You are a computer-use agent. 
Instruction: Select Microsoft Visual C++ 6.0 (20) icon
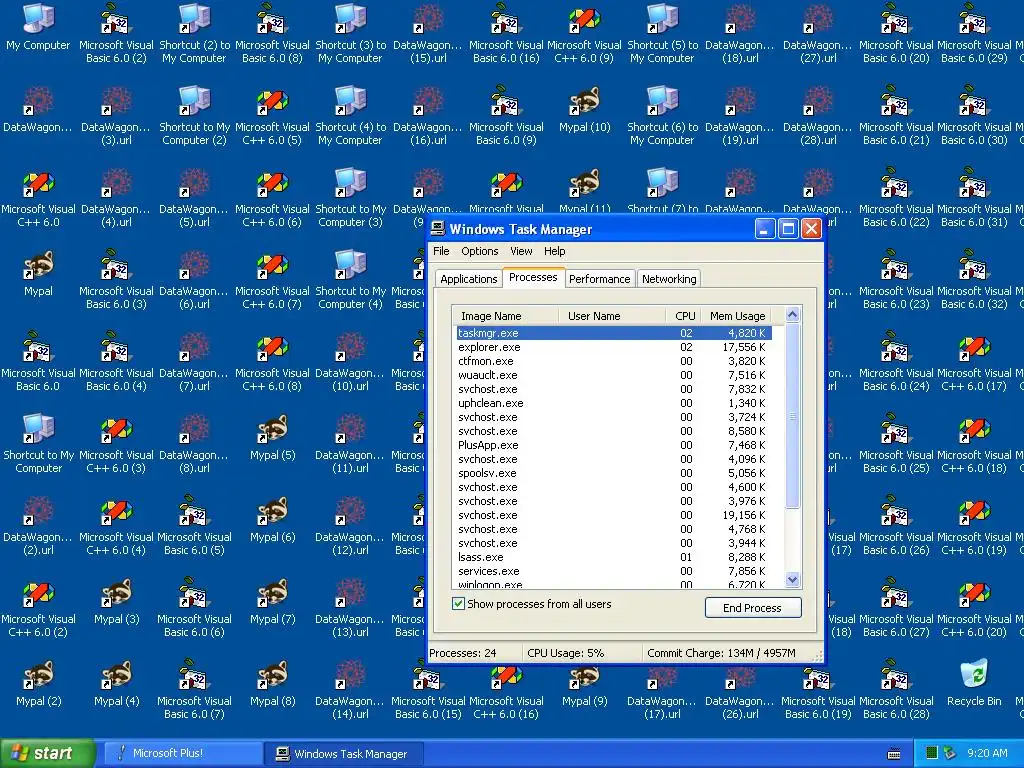pos(974,607)
